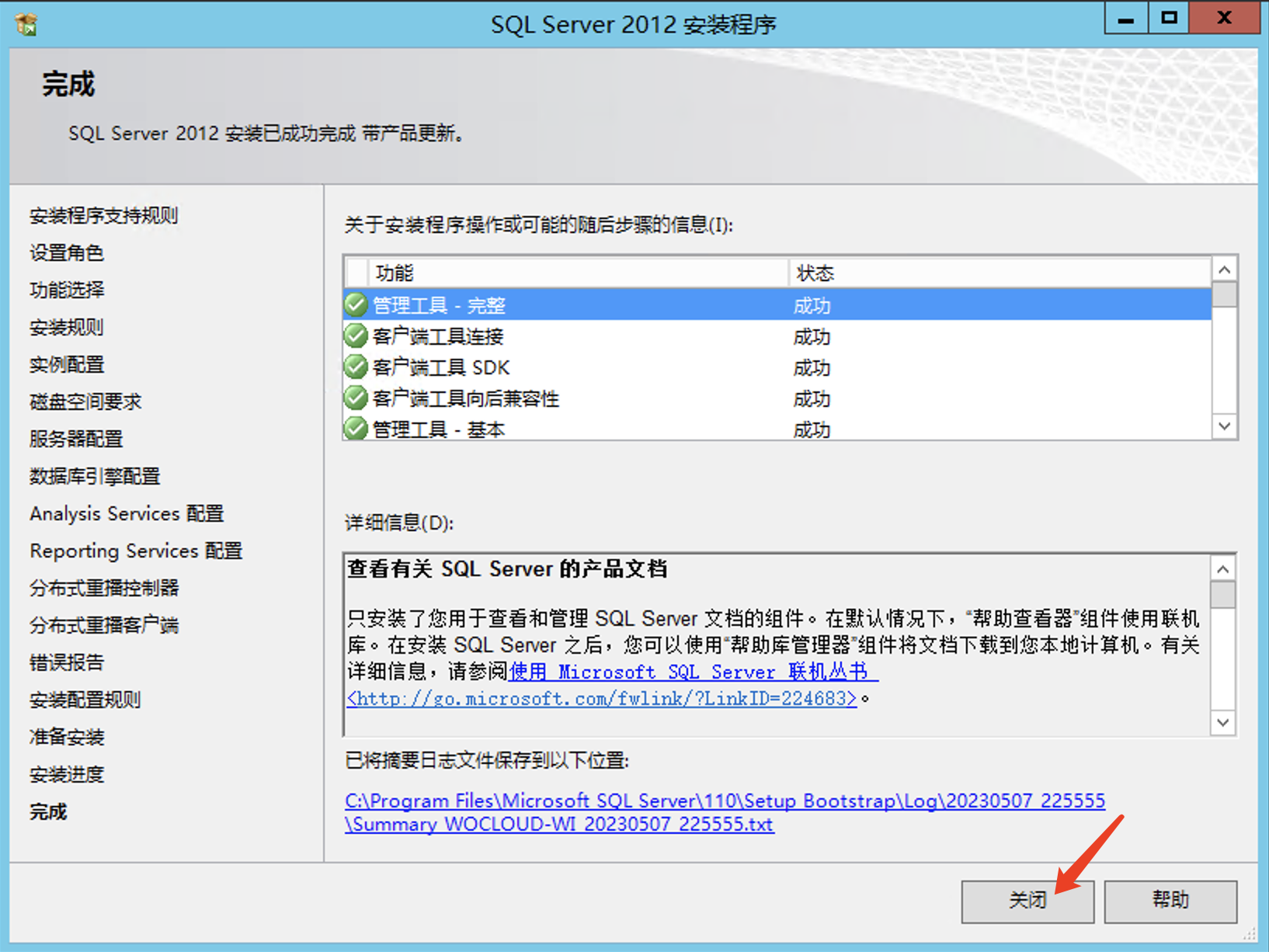
Task: Click green checkmark beside 管理工具 - 基本
Action: click(356, 428)
